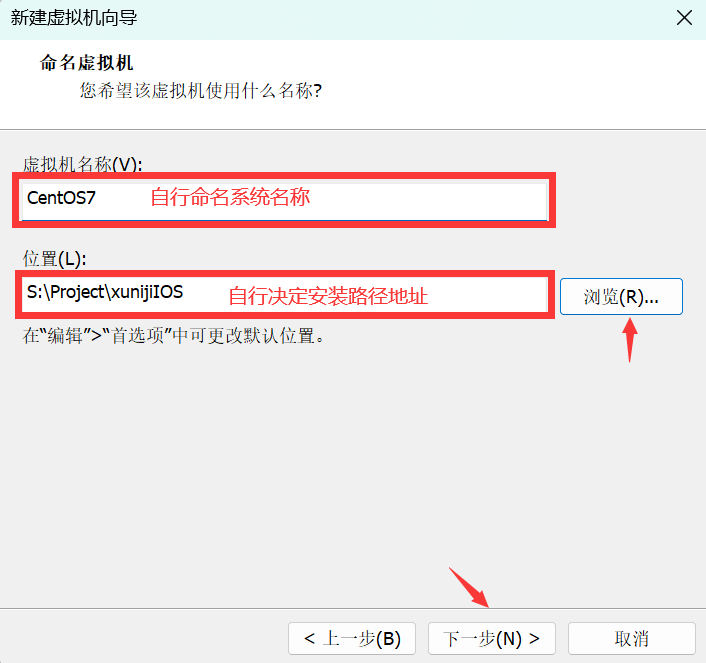
Task: Open the 浏览(R)... browse button
Action: (x=621, y=296)
